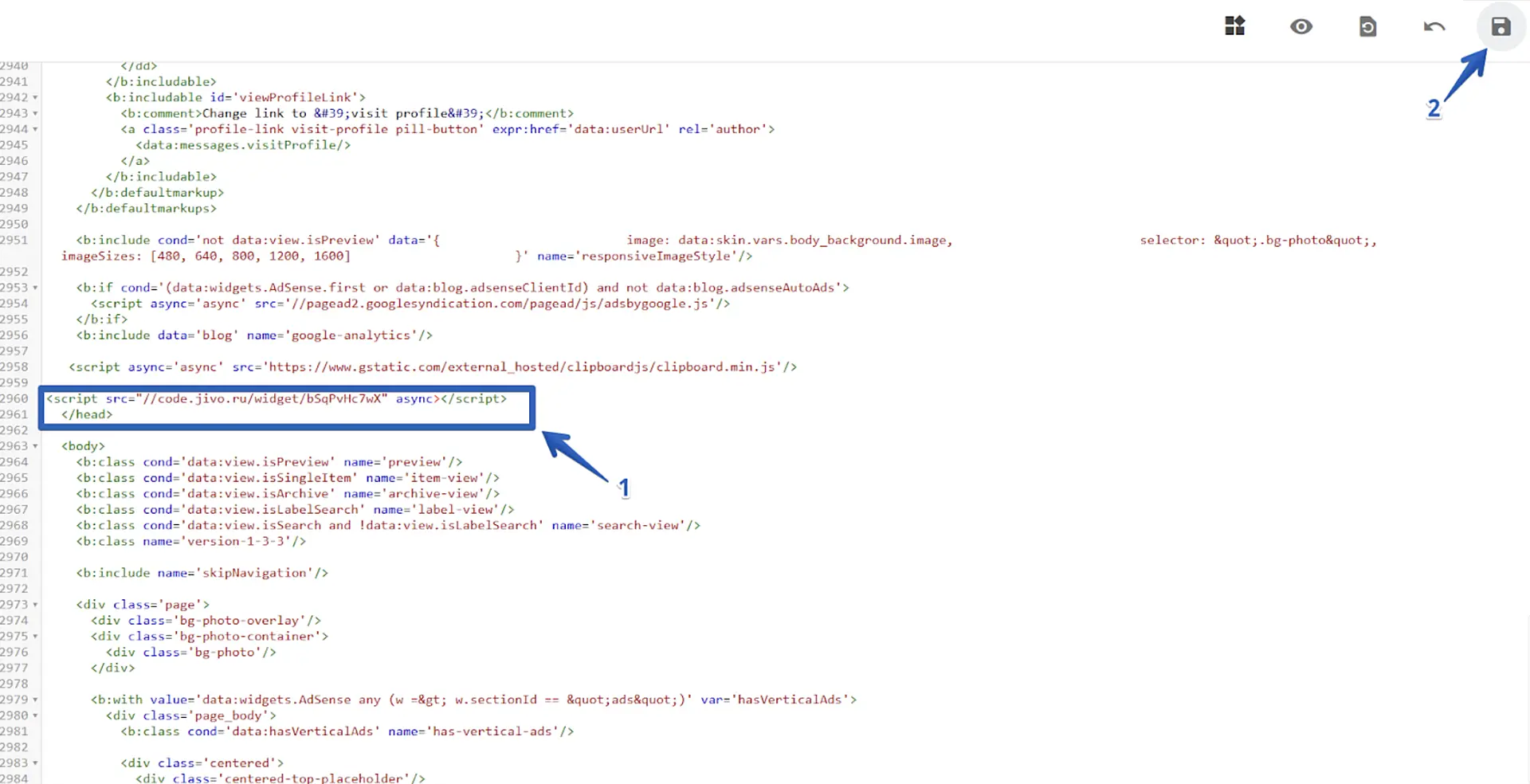Fold the page_body div at line 2980
The height and width of the screenshot is (784, 1530).
35,716
